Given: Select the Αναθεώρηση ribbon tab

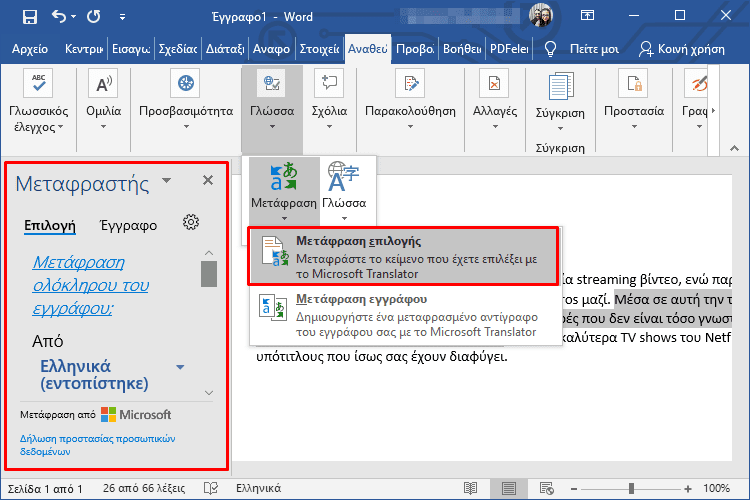Looking at the screenshot, I should click(367, 49).
